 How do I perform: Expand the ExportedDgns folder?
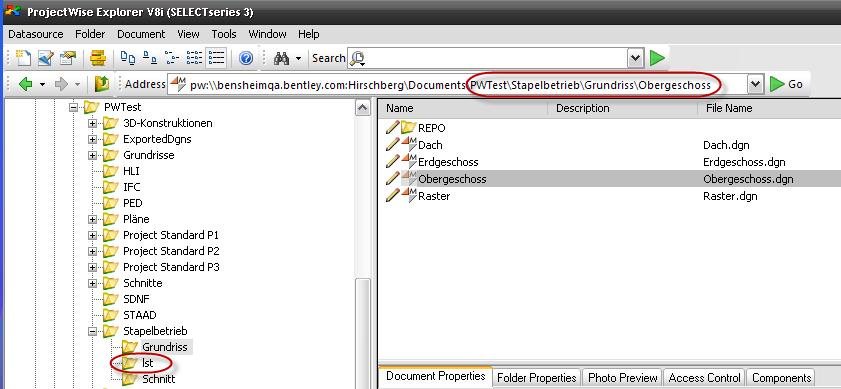click(x=93, y=140)
